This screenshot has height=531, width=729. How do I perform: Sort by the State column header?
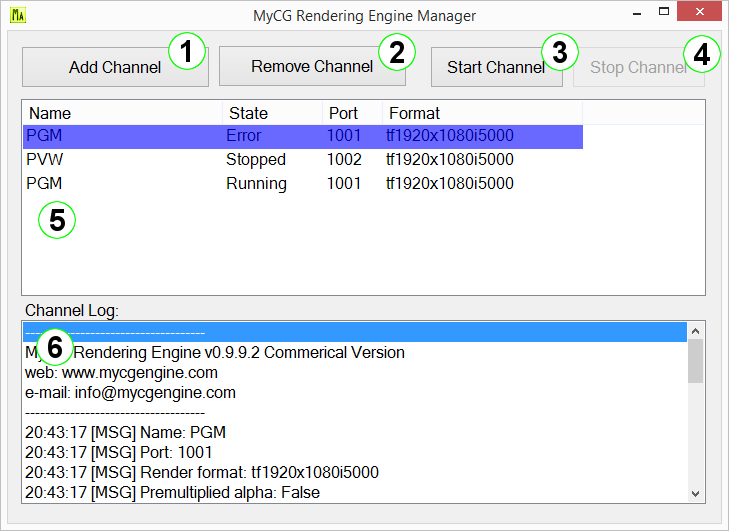tap(270, 113)
